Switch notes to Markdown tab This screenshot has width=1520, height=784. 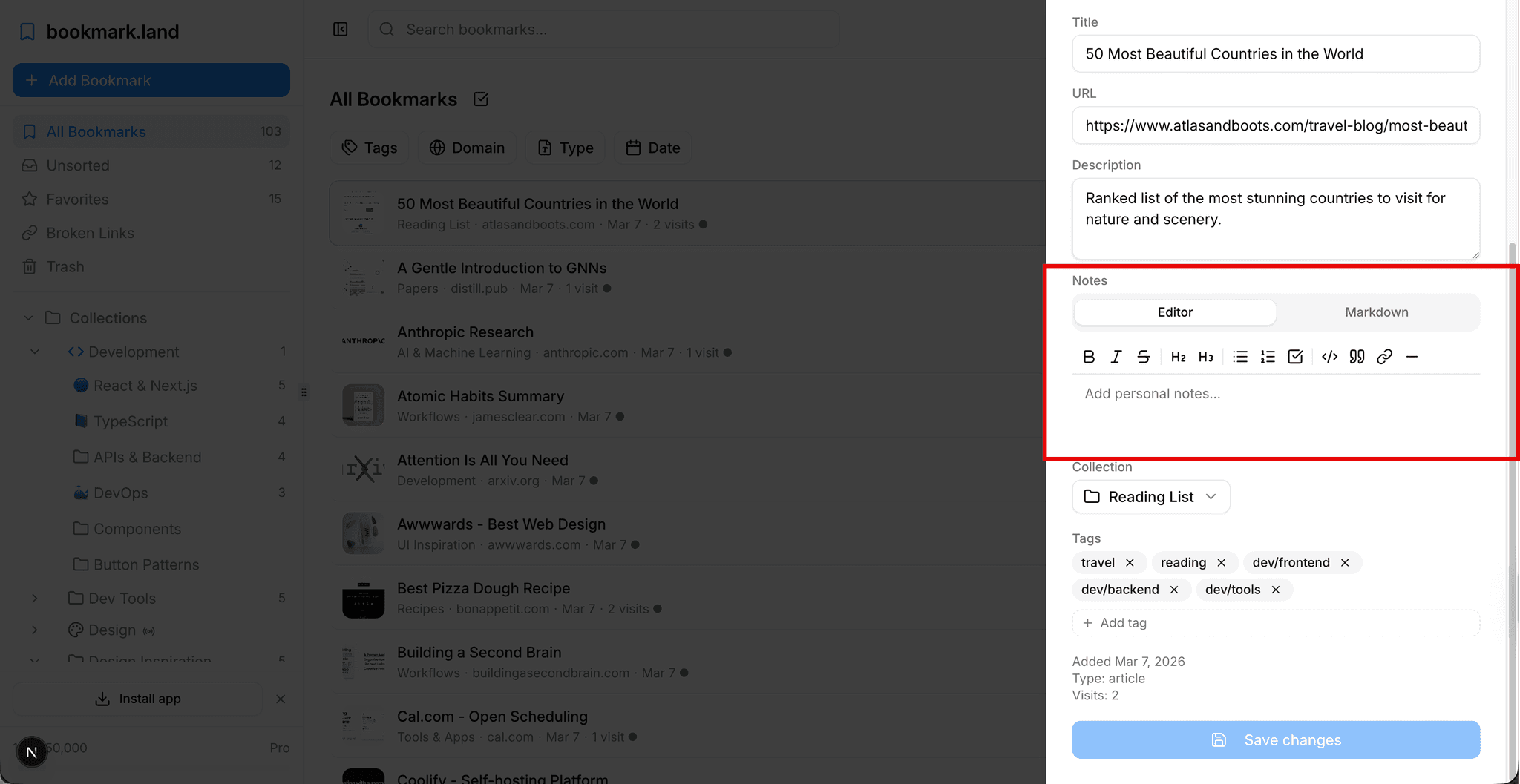tap(1377, 312)
